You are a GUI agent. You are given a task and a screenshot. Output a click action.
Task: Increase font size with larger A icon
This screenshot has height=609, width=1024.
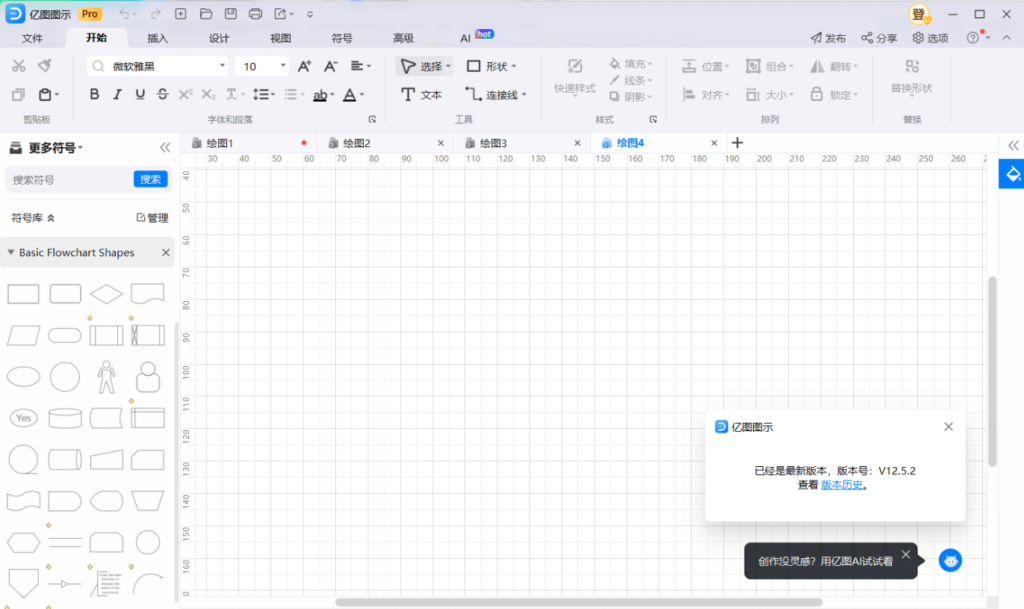coord(304,66)
